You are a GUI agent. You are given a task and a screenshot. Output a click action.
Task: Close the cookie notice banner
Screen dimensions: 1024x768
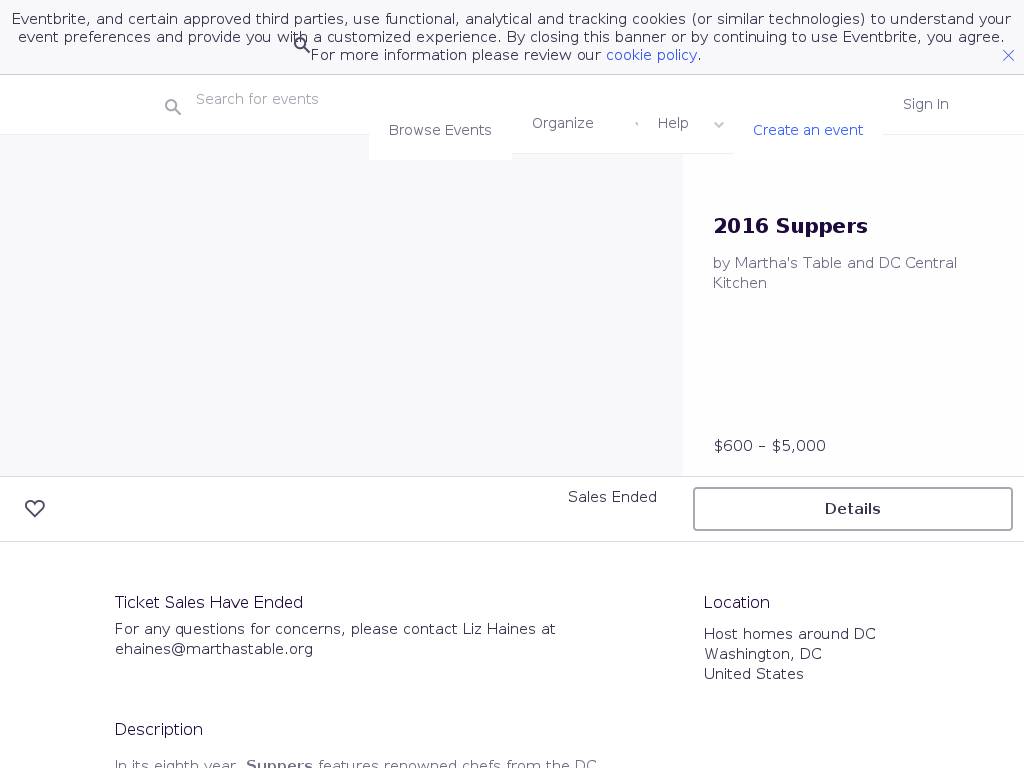coord(1008,56)
